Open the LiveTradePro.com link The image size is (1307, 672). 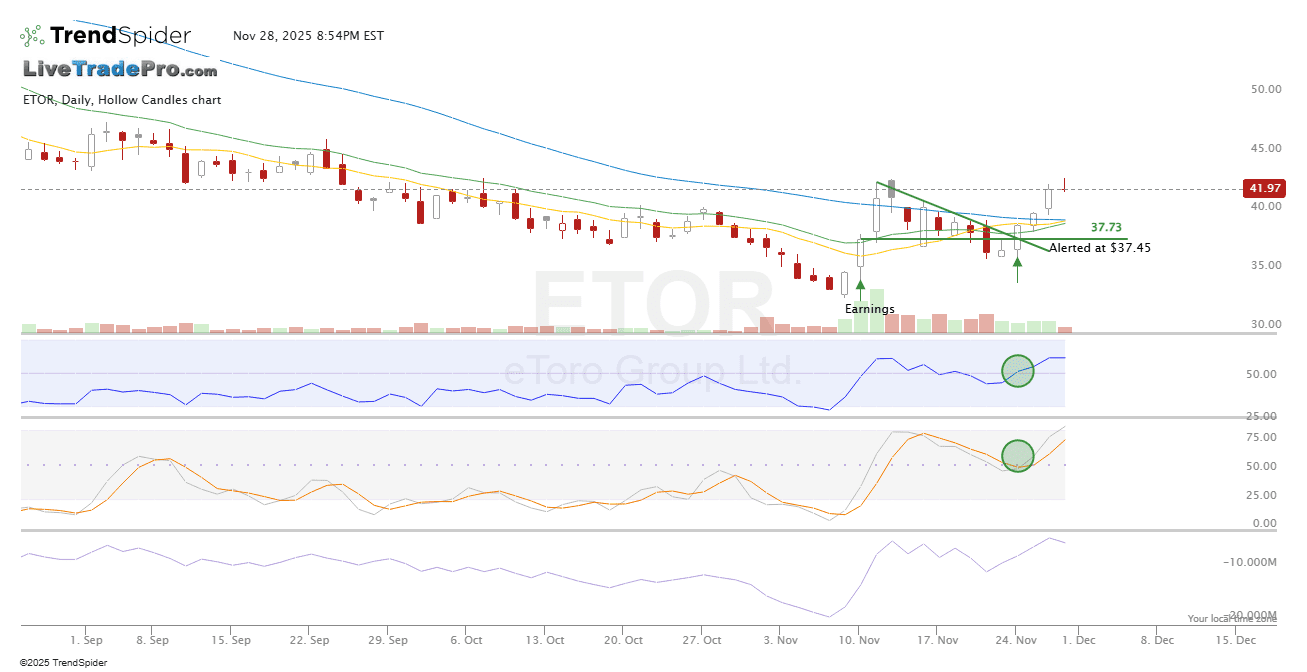tap(120, 70)
